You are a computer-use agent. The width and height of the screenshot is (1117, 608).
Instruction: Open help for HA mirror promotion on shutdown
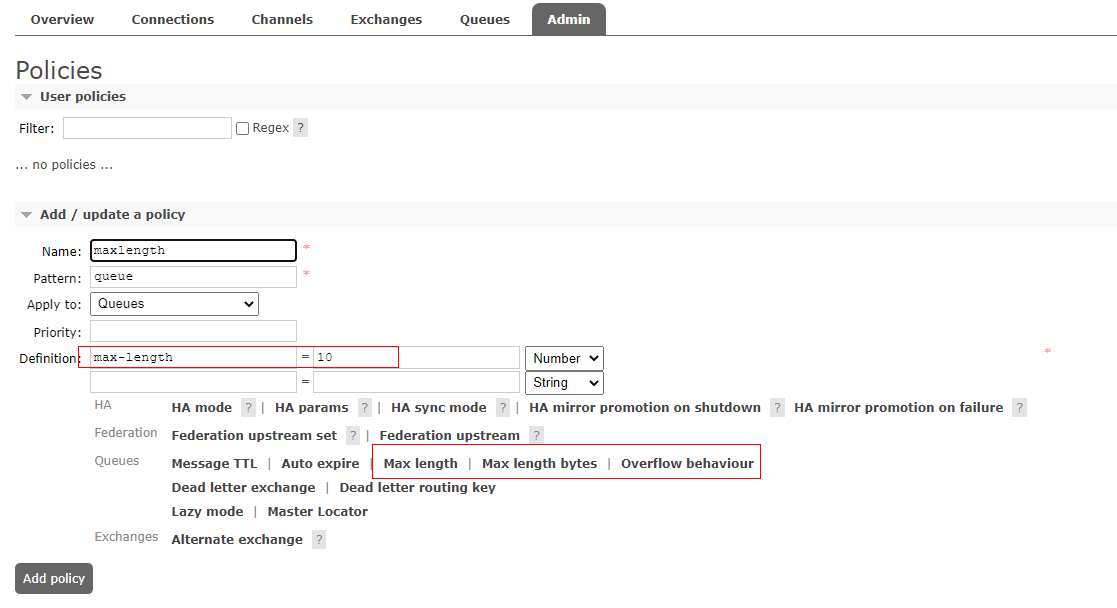pos(777,408)
